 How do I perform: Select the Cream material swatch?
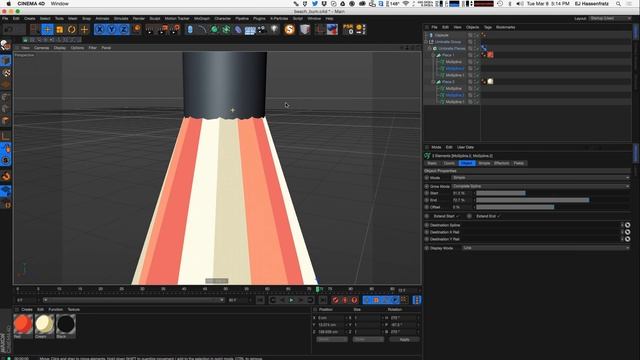click(44, 325)
